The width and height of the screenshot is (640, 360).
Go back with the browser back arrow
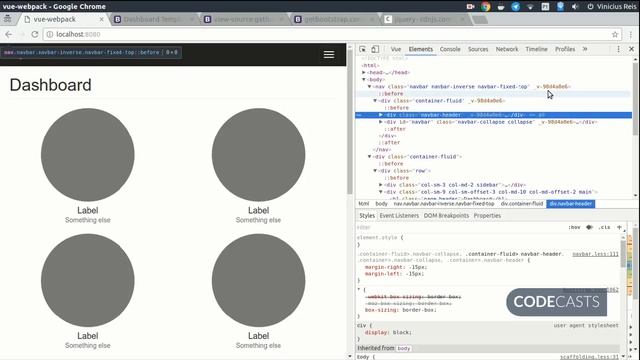[9, 34]
